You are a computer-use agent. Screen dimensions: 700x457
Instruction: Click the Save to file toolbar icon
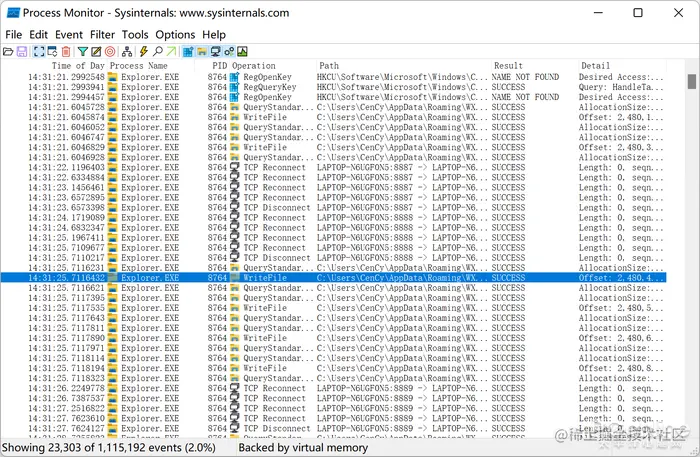point(22,52)
